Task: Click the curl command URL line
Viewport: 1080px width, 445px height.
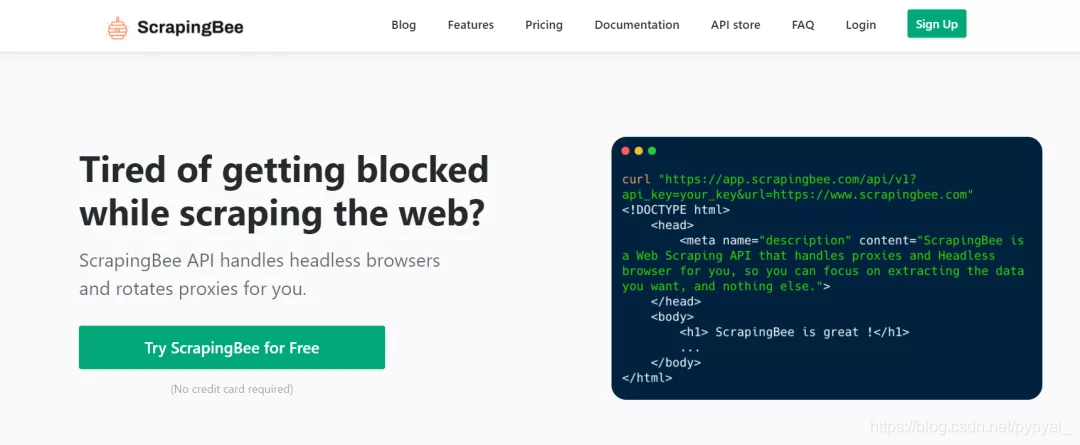Action: click(x=769, y=180)
